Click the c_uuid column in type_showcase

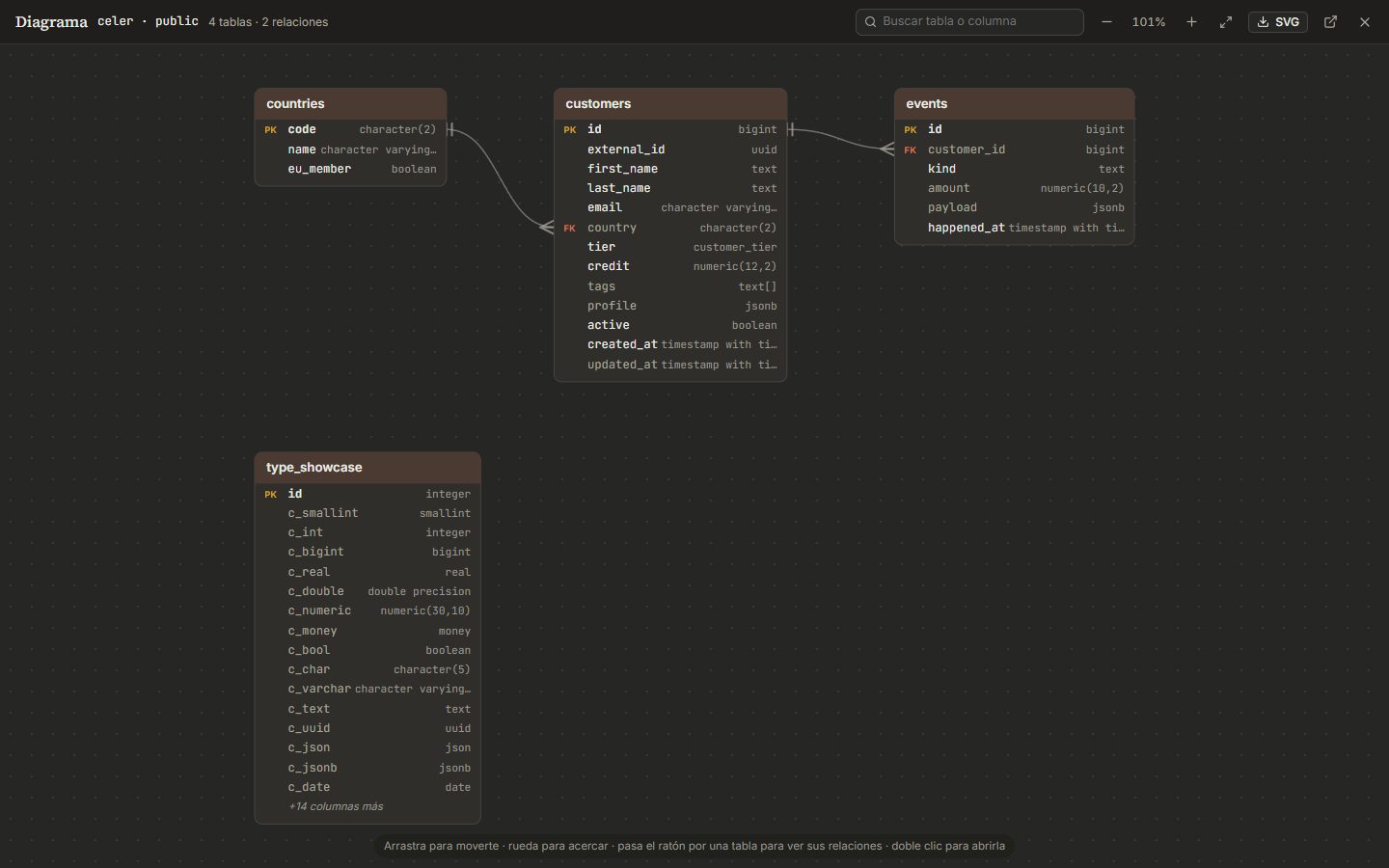[x=368, y=728]
